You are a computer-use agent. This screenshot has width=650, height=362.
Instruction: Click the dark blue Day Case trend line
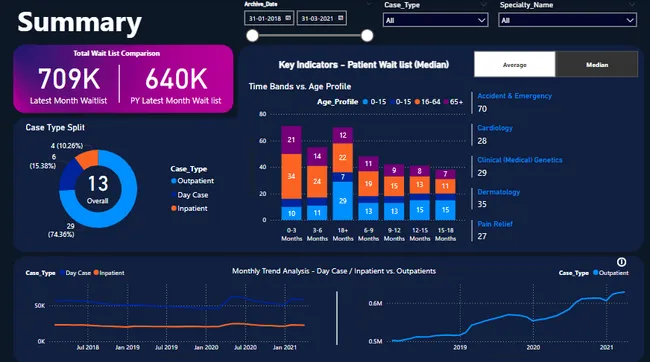click(179, 306)
